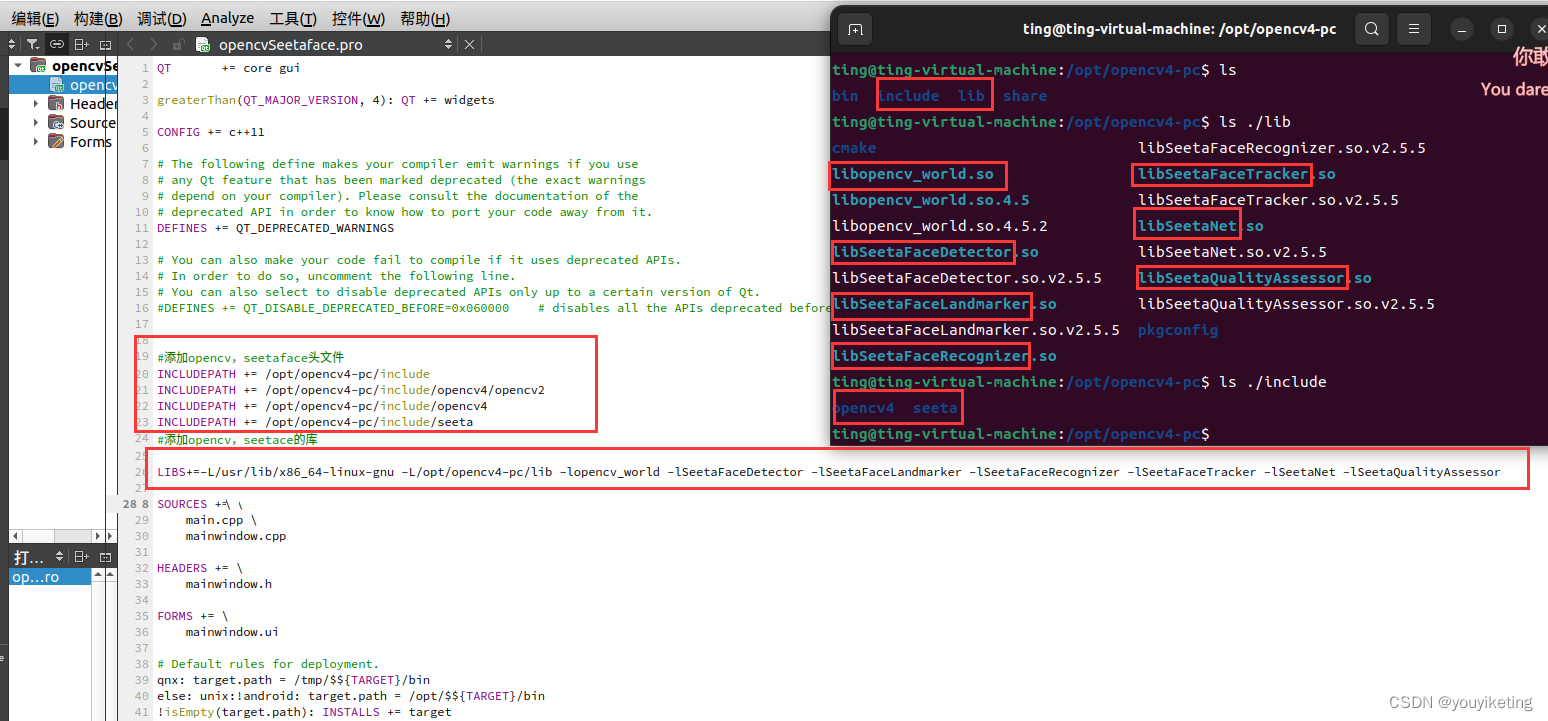This screenshot has width=1548, height=721.
Task: Expand the Sources folder in project tree
Action: (x=36, y=123)
